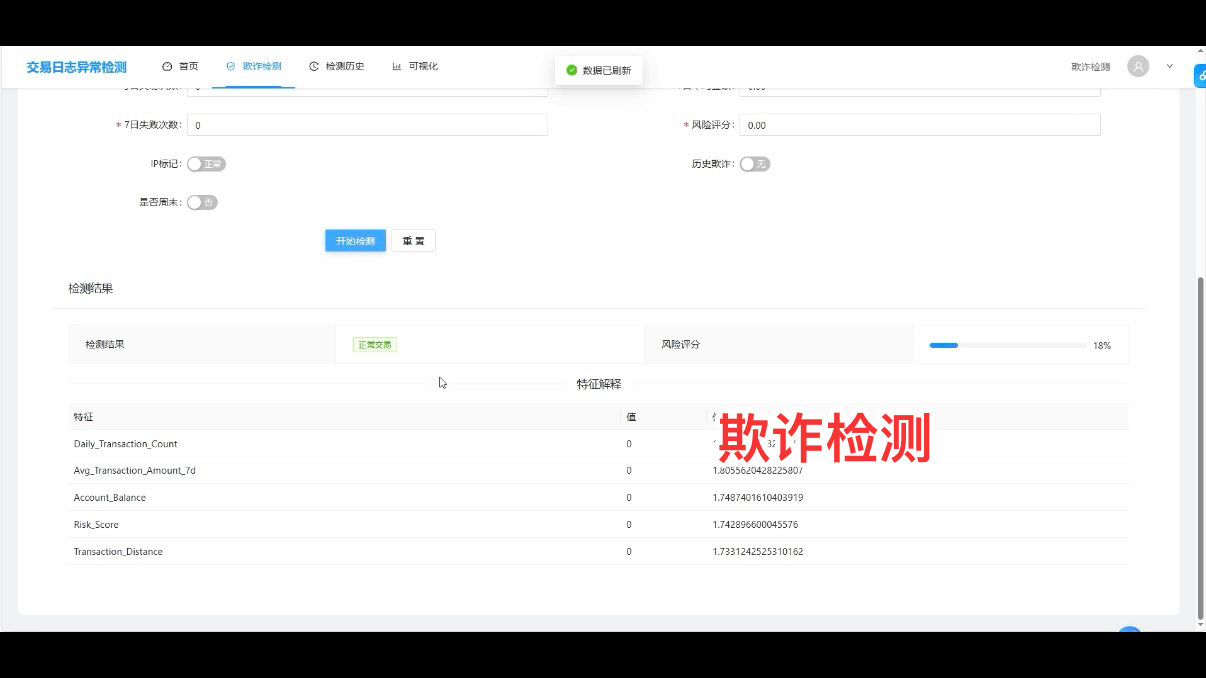Toggle the 历史欺诈 switch
The image size is (1206, 678).
pyautogui.click(x=755, y=164)
